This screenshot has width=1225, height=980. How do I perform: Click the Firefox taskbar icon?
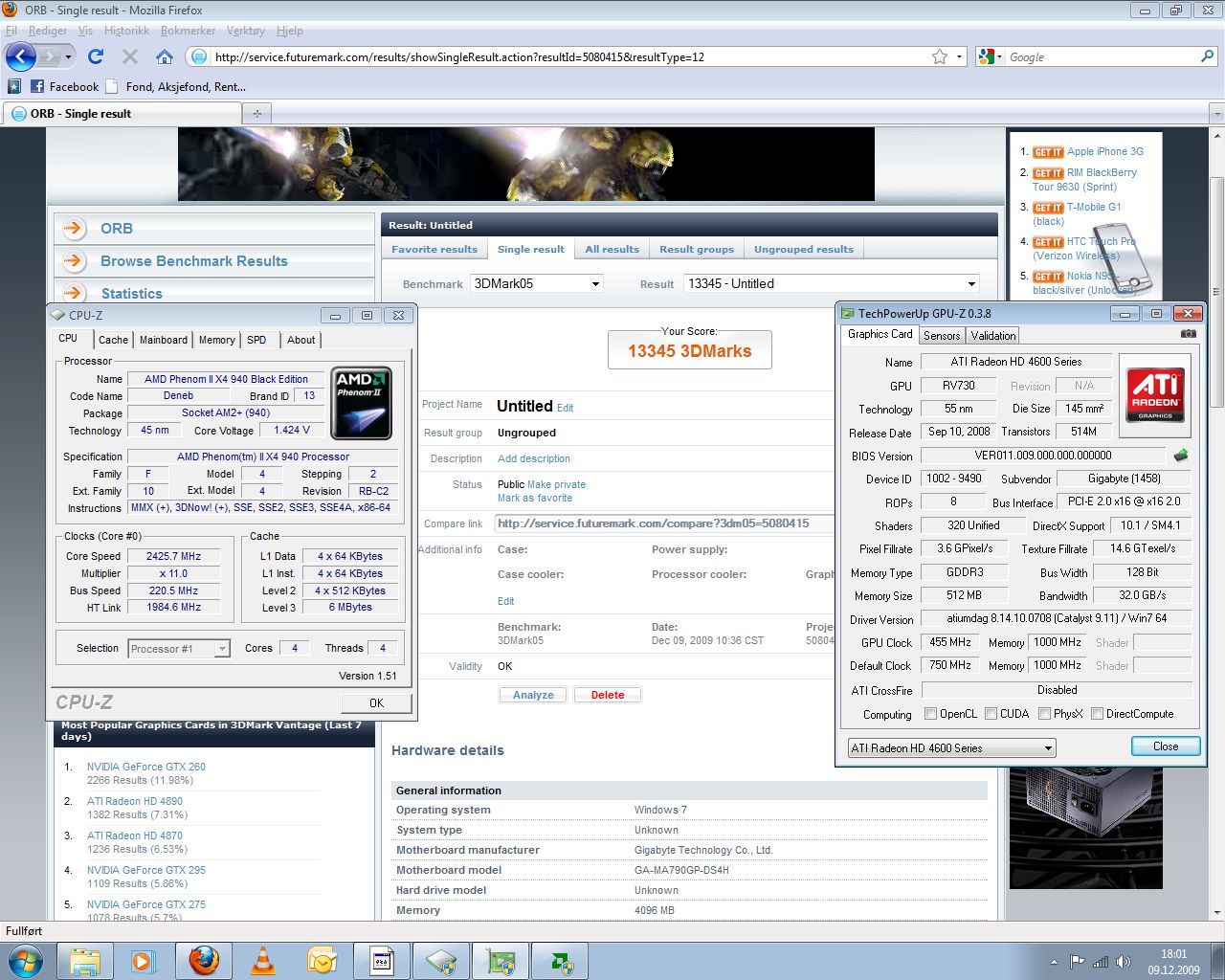click(x=203, y=961)
